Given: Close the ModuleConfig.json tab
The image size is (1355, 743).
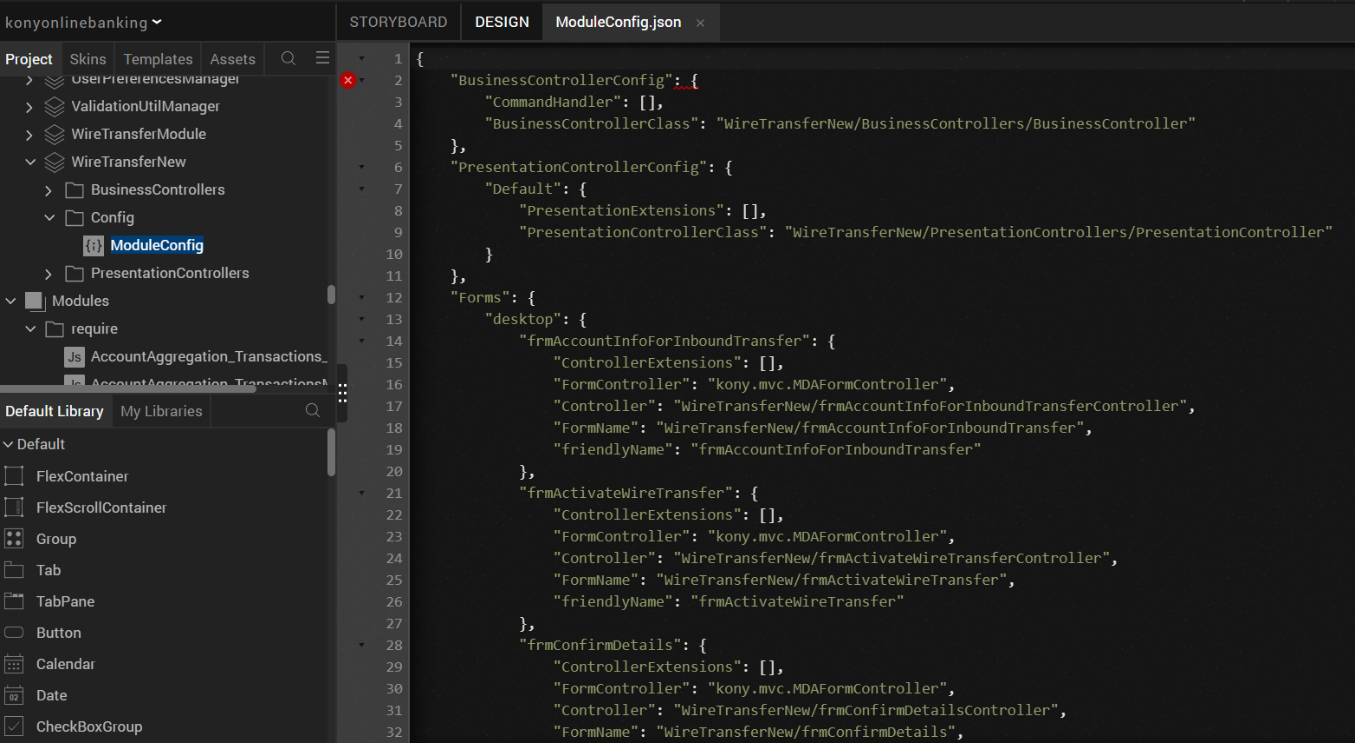Looking at the screenshot, I should click(700, 23).
